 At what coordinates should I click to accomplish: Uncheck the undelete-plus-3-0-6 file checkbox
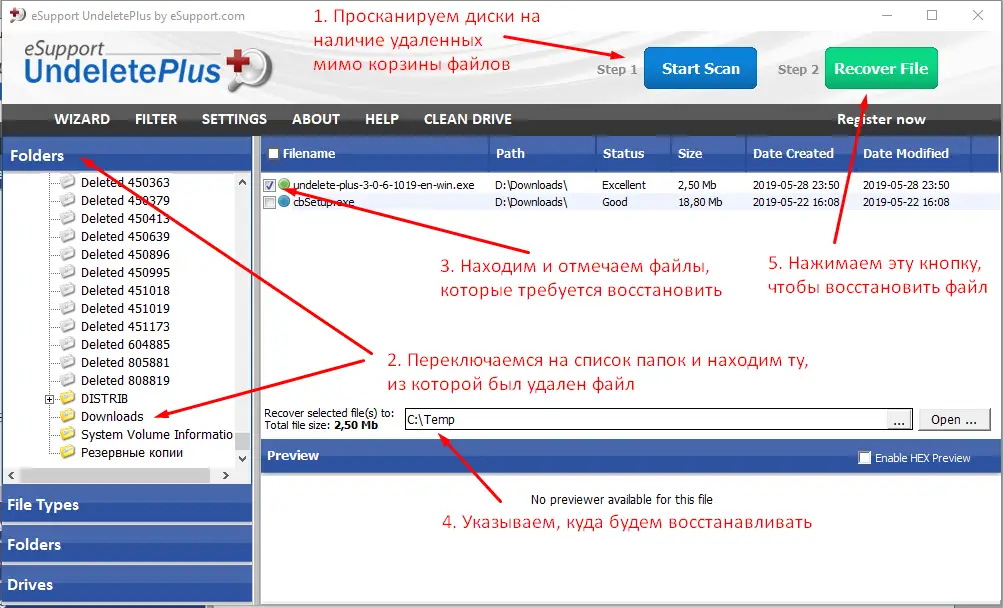[269, 185]
